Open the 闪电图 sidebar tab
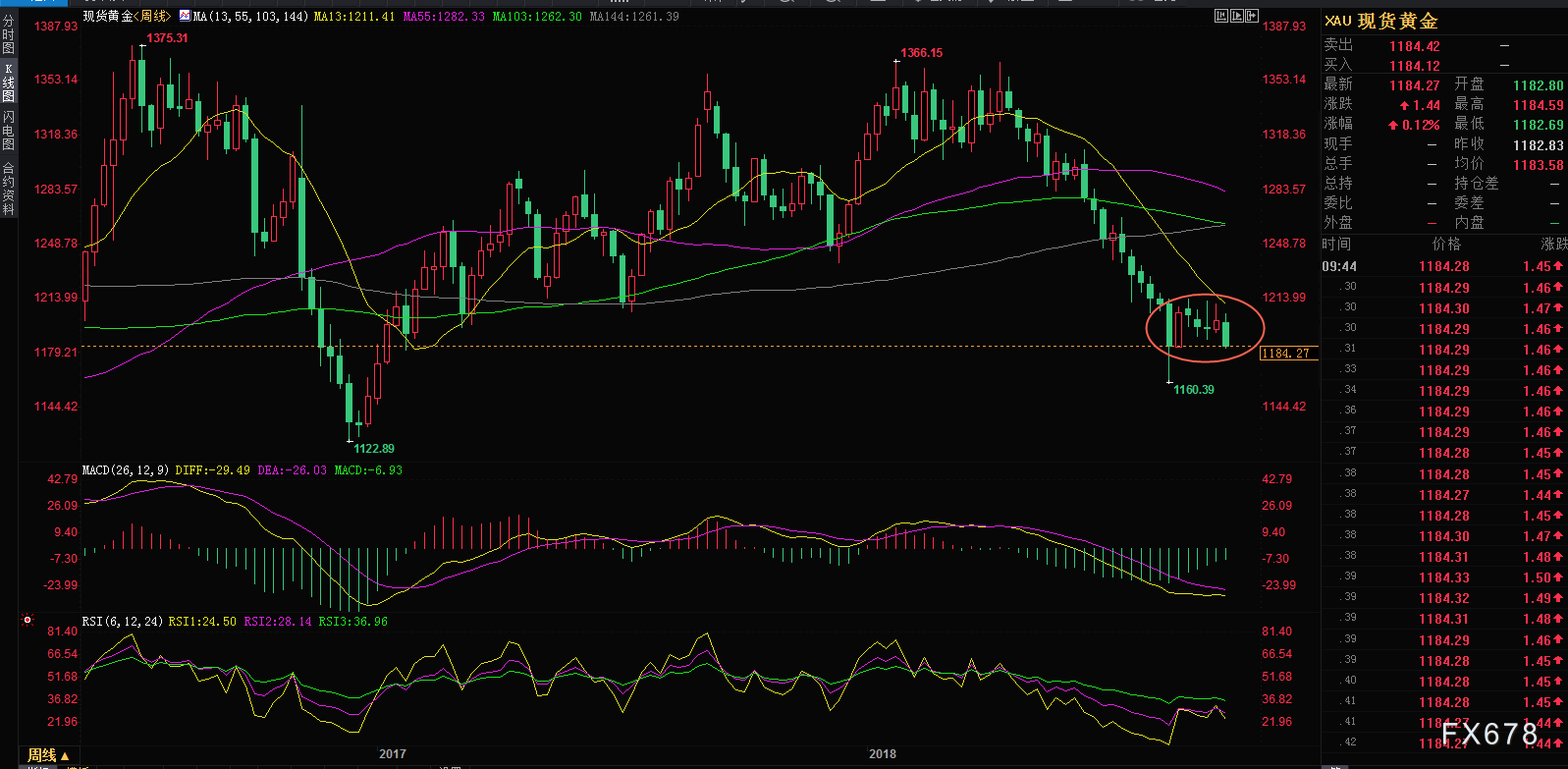The height and width of the screenshot is (769, 1568). (8, 130)
